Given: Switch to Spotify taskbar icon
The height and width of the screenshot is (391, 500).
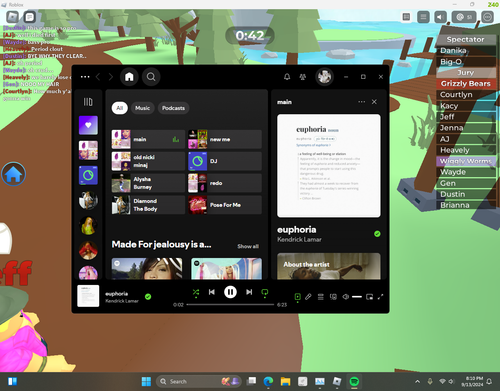Looking at the screenshot, I should point(354,381).
